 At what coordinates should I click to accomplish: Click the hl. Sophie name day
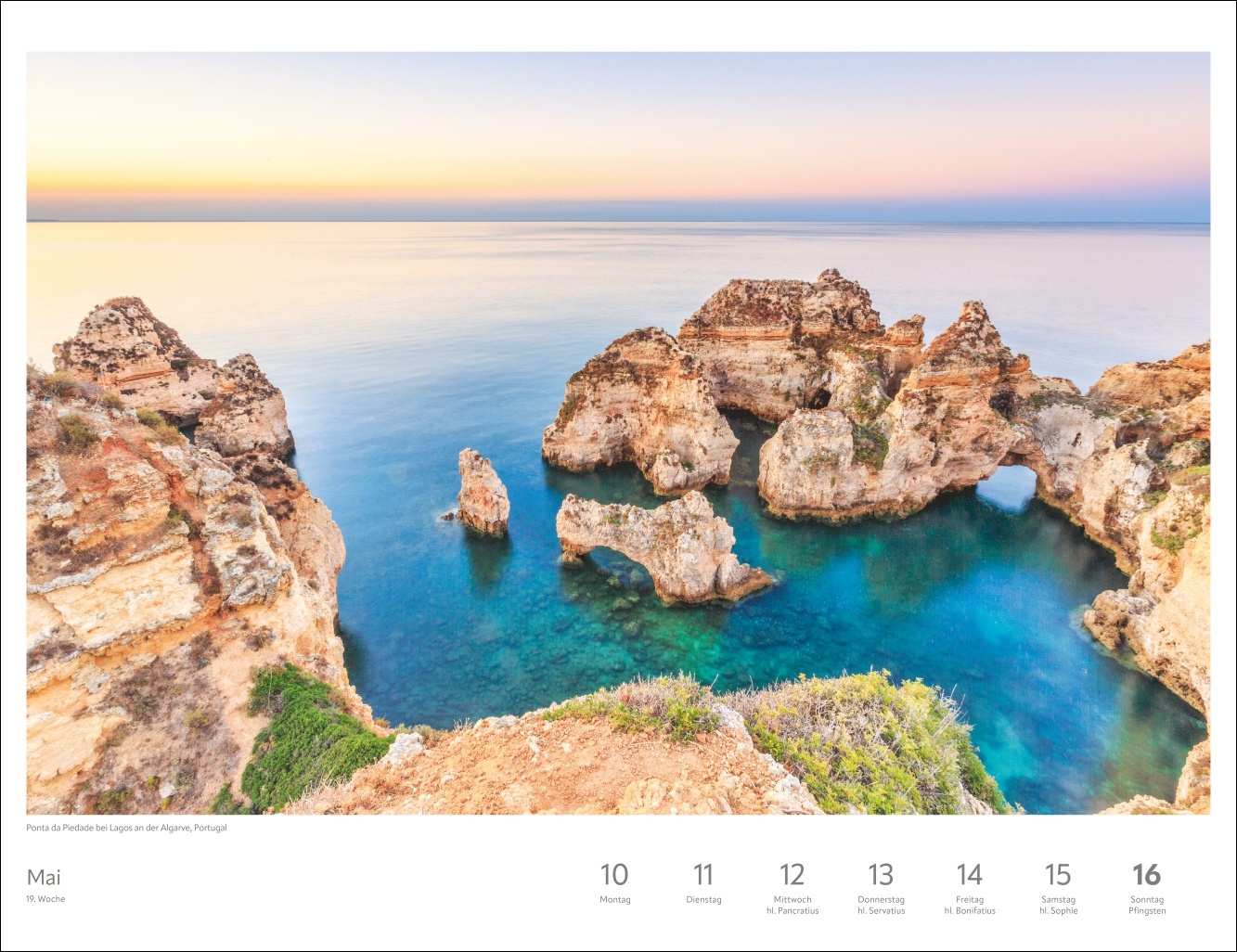1058,911
